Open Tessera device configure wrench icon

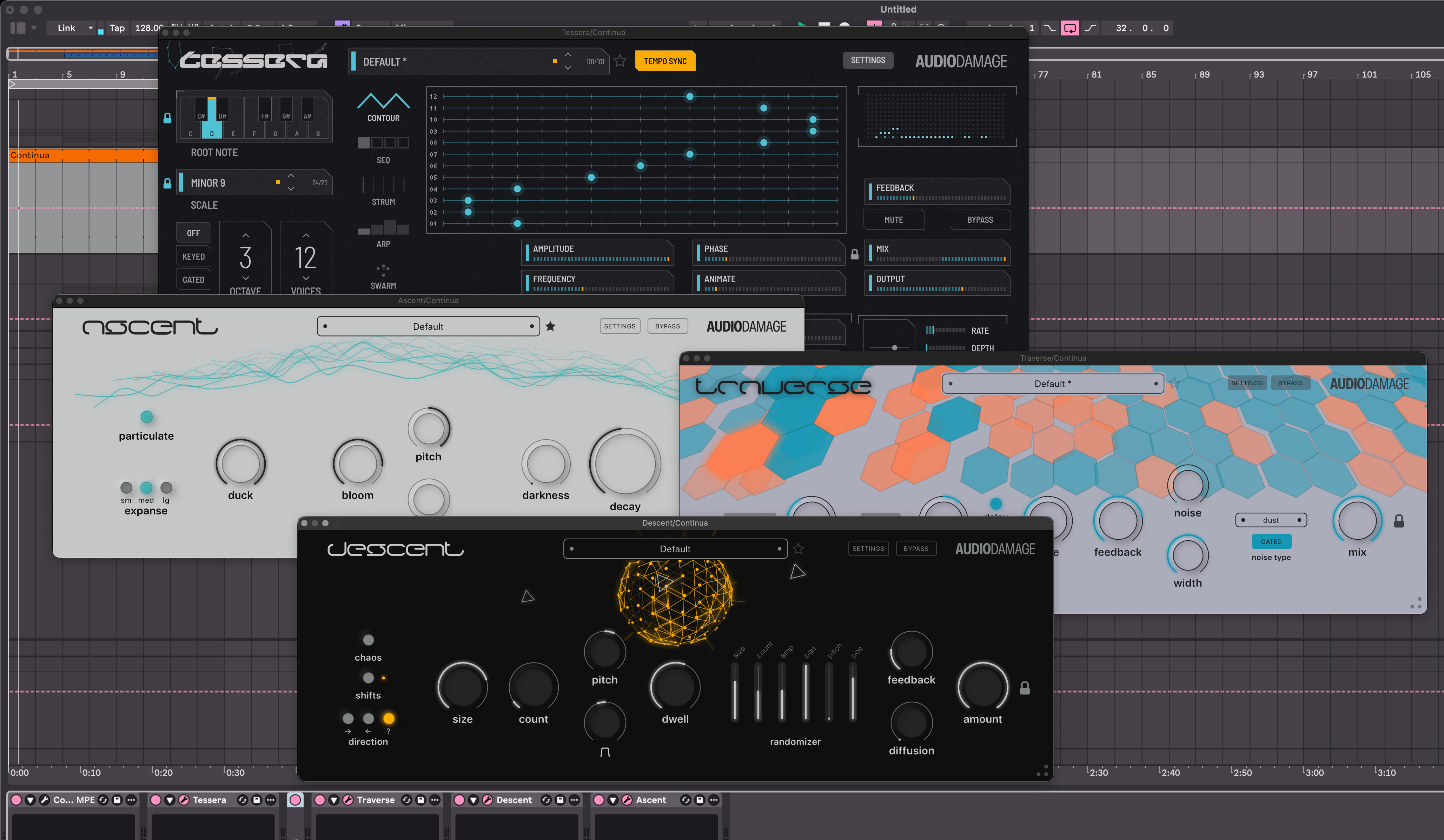[x=183, y=800]
